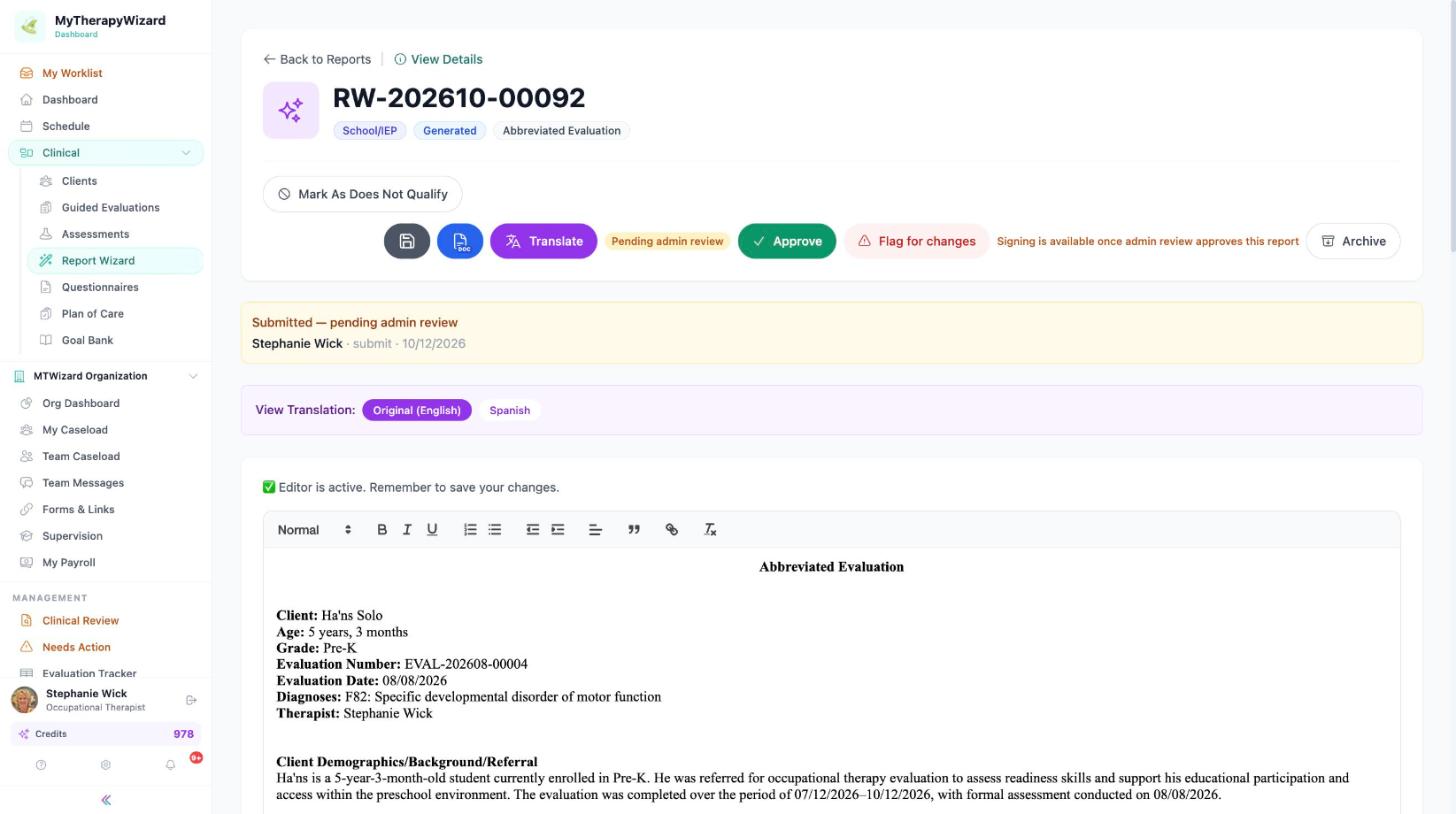1456x814 pixels.
Task: Toggle italic formatting in editor toolbar
Action: click(x=407, y=530)
